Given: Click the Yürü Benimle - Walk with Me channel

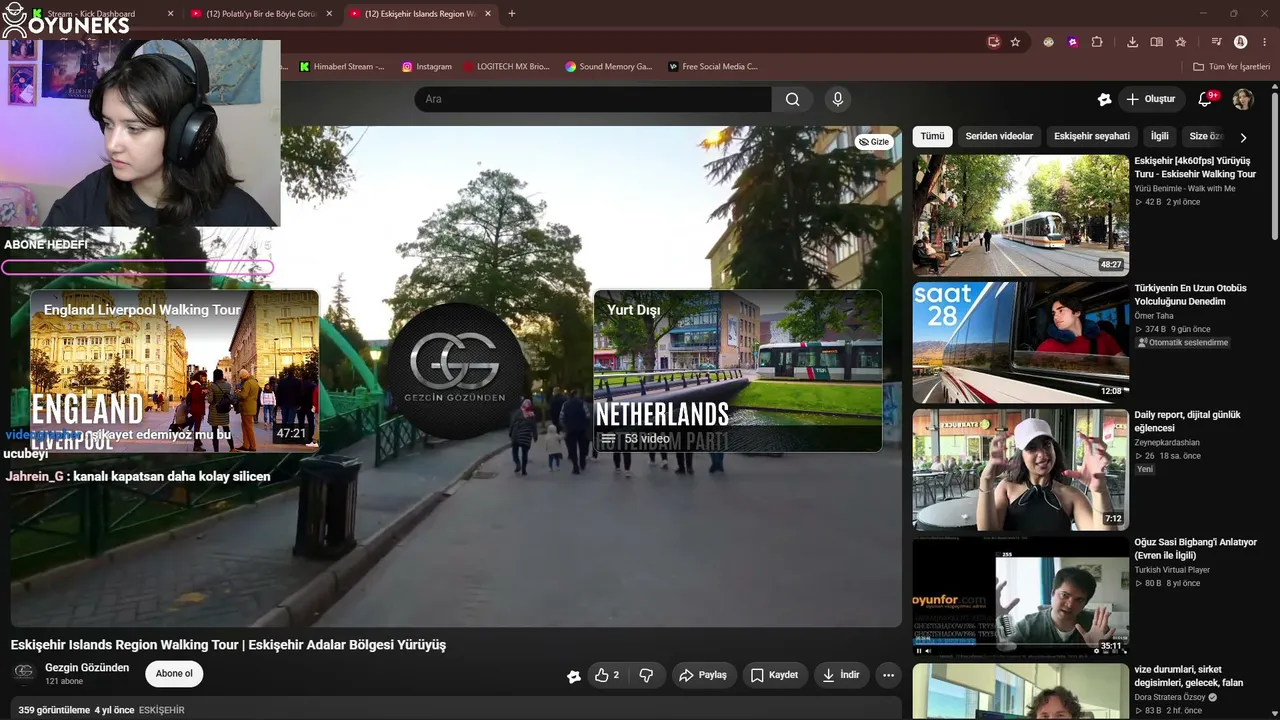Looking at the screenshot, I should tap(1185, 189).
